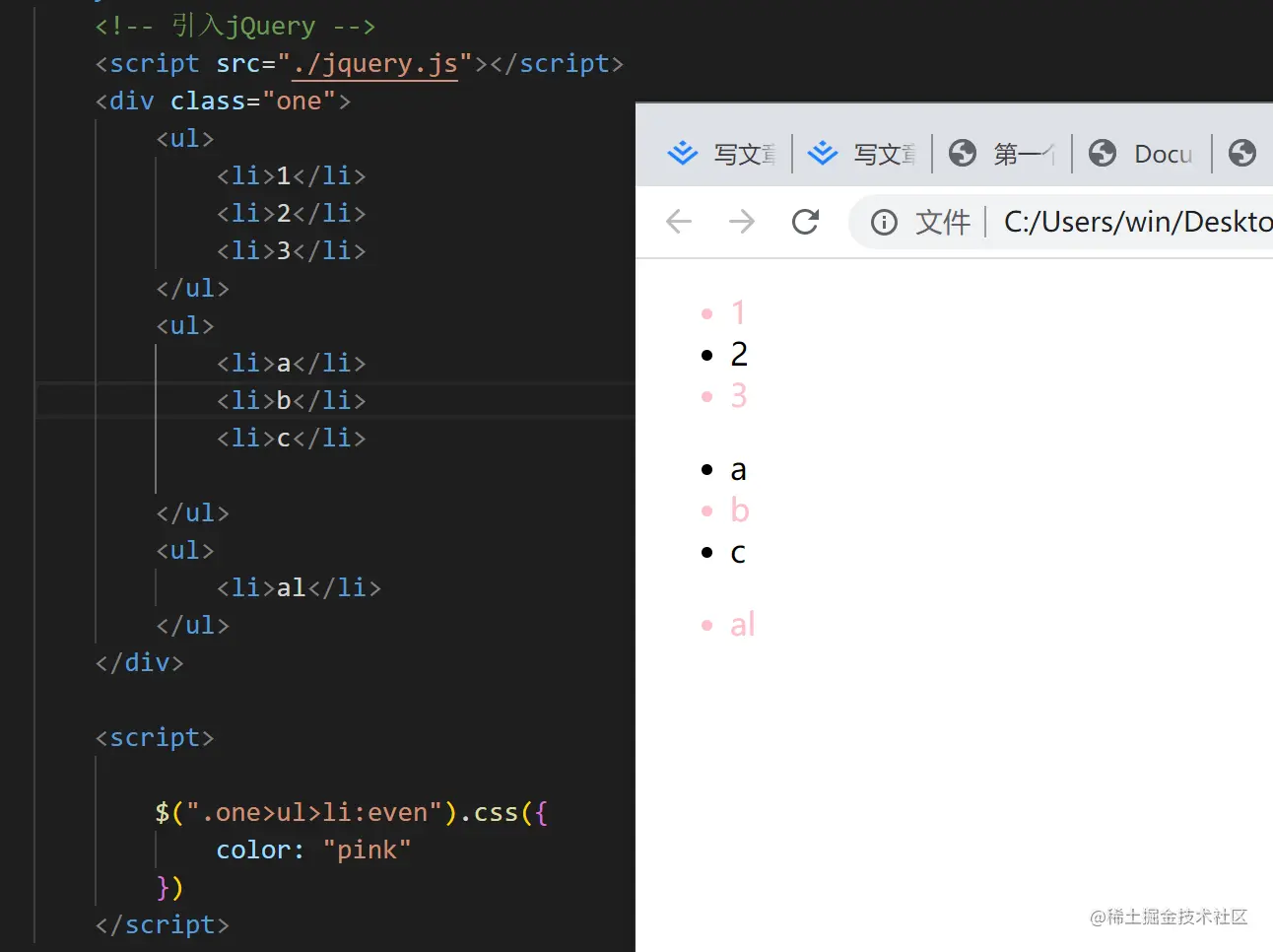The width and height of the screenshot is (1273, 952).
Task: Click the .one>ul>li:even selector string
Action: coord(314,813)
